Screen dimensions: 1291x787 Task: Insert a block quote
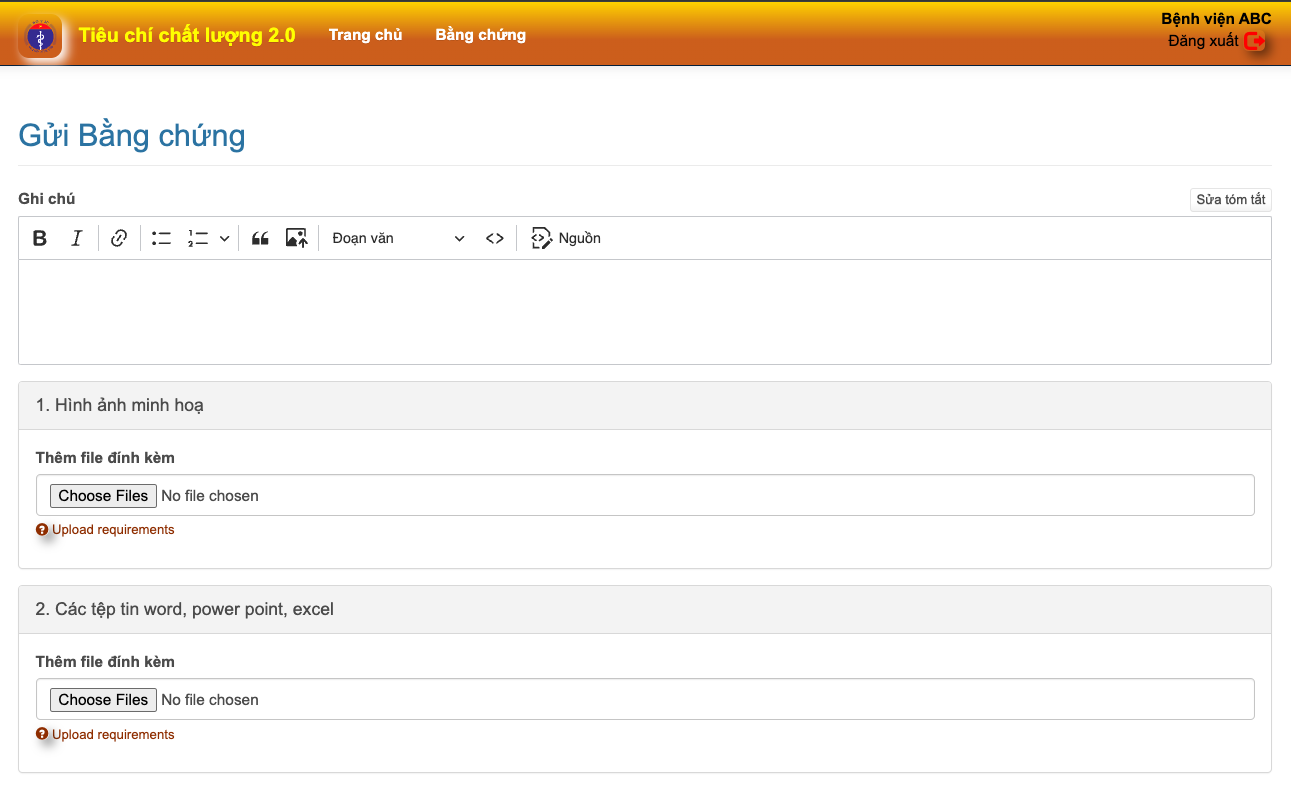[260, 238]
